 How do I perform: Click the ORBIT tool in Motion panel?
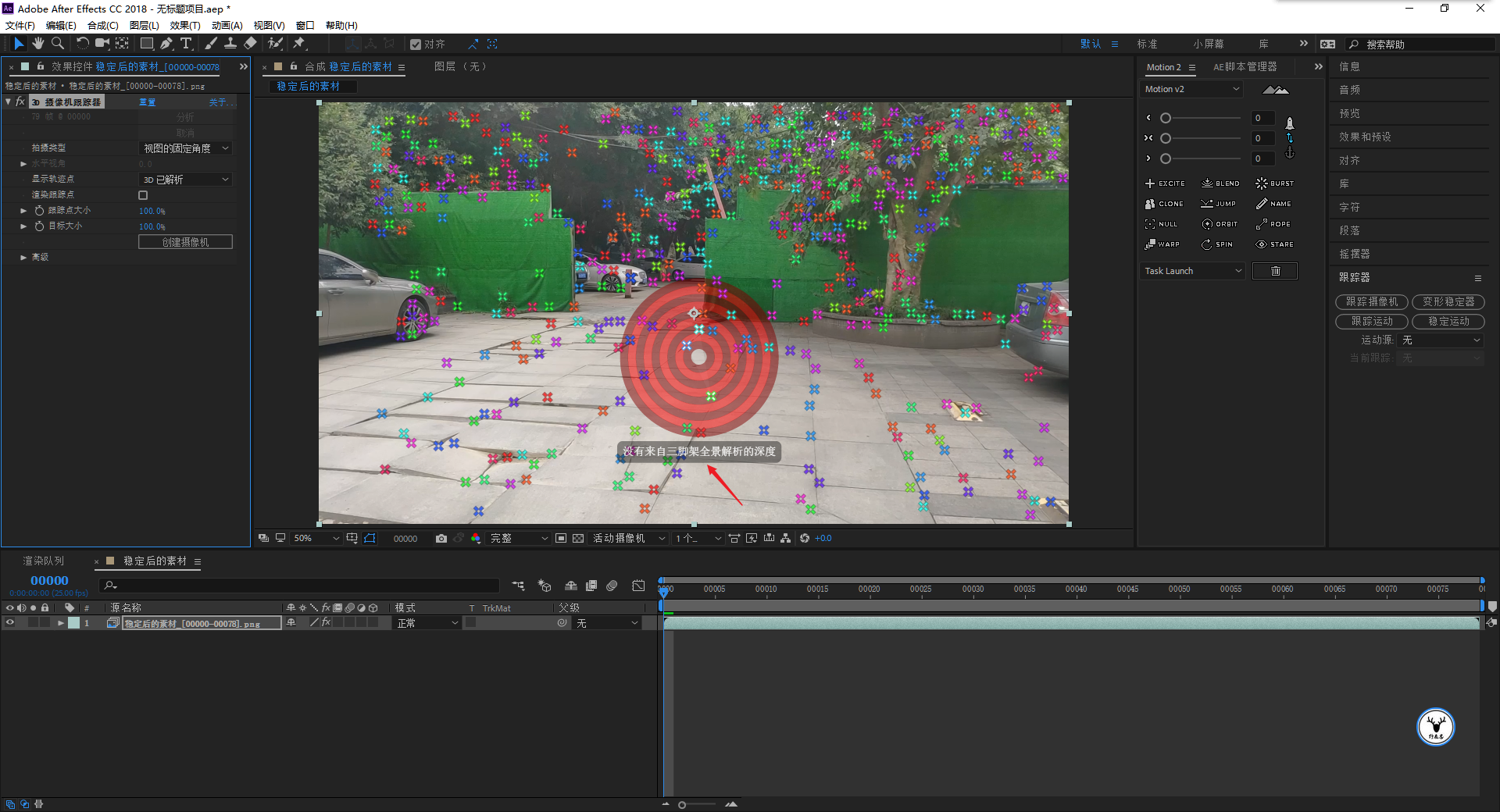click(x=1220, y=224)
